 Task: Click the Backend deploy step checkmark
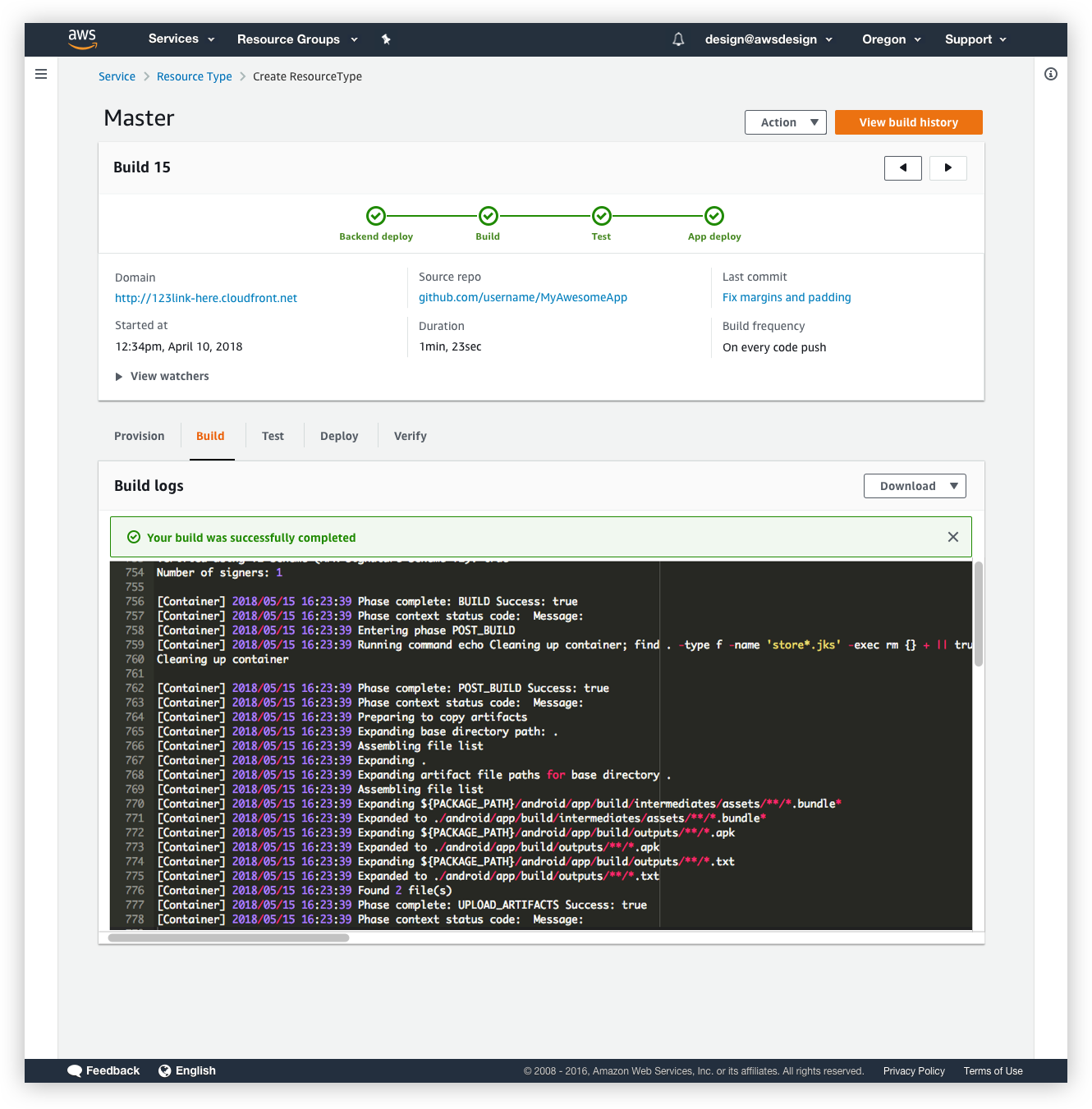point(376,216)
